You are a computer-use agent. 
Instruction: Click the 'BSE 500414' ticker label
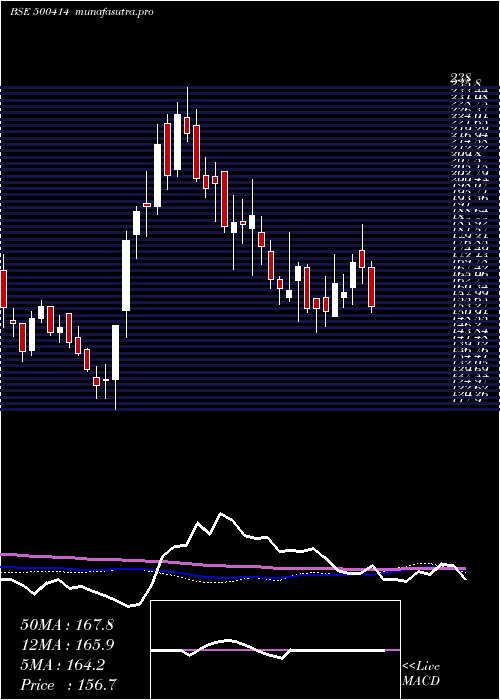[39, 12]
